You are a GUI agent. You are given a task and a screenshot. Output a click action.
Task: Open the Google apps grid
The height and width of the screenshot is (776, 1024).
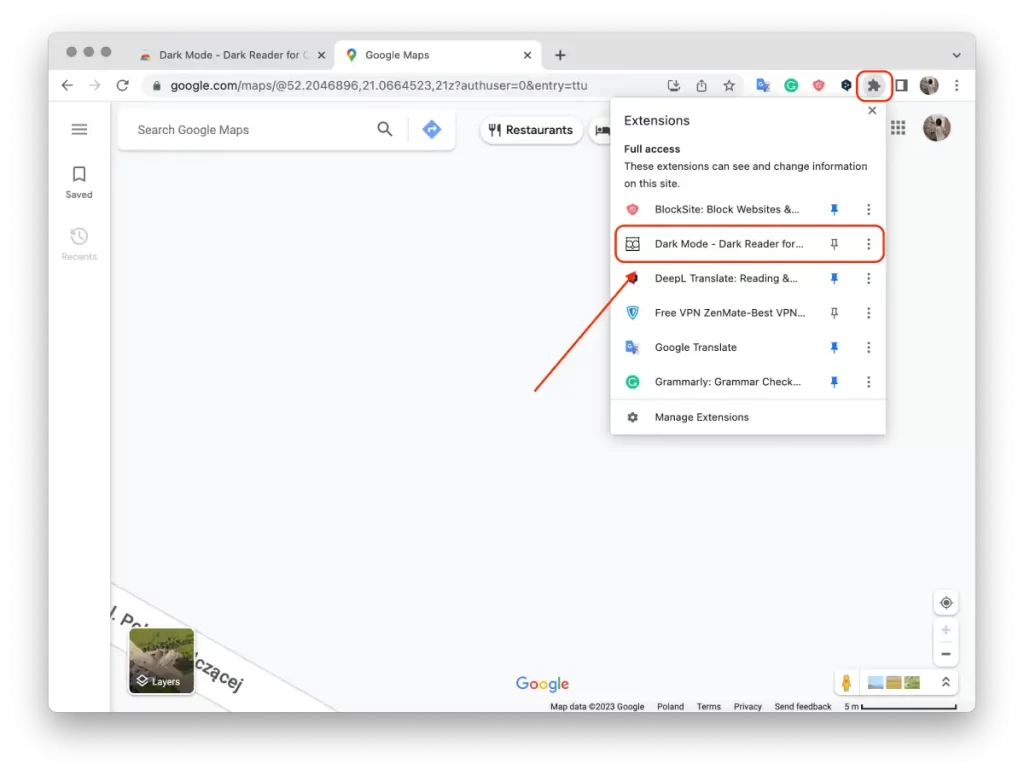pos(898,128)
